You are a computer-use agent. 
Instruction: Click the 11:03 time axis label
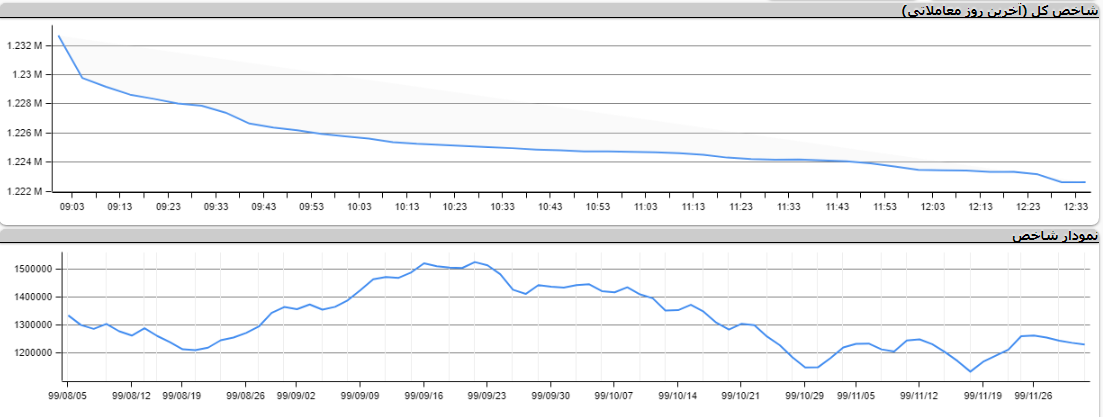click(x=645, y=207)
